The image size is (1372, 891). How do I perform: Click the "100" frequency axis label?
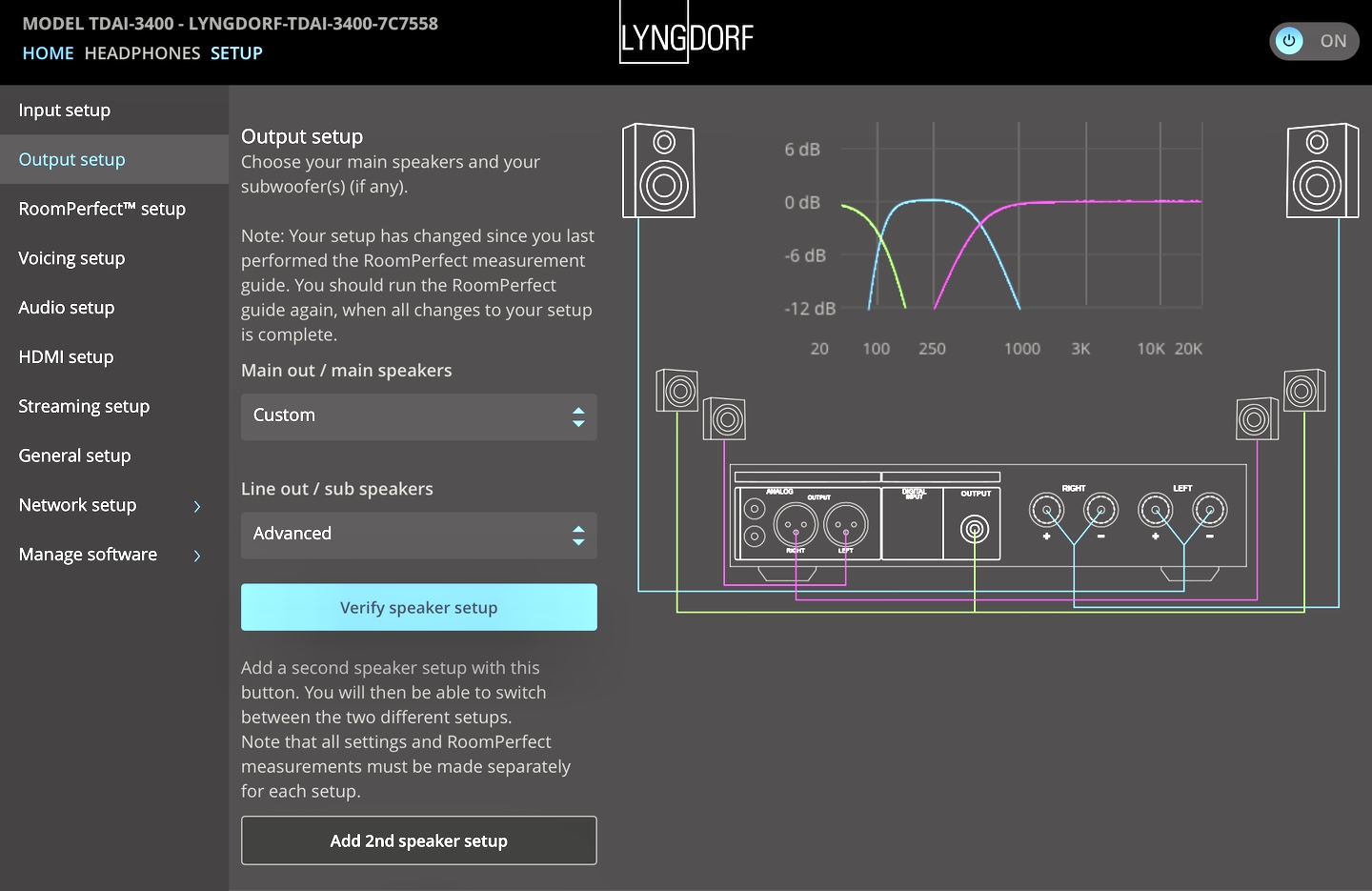[877, 349]
